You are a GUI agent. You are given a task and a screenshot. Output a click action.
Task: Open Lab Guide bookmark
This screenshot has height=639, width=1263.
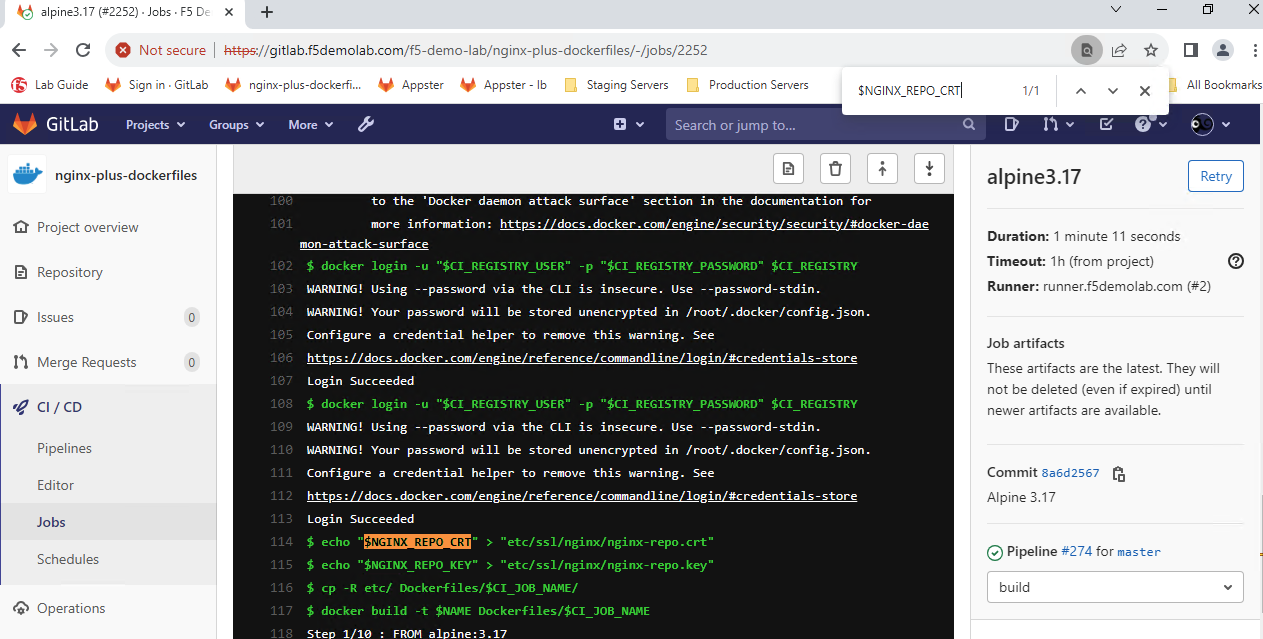50,85
